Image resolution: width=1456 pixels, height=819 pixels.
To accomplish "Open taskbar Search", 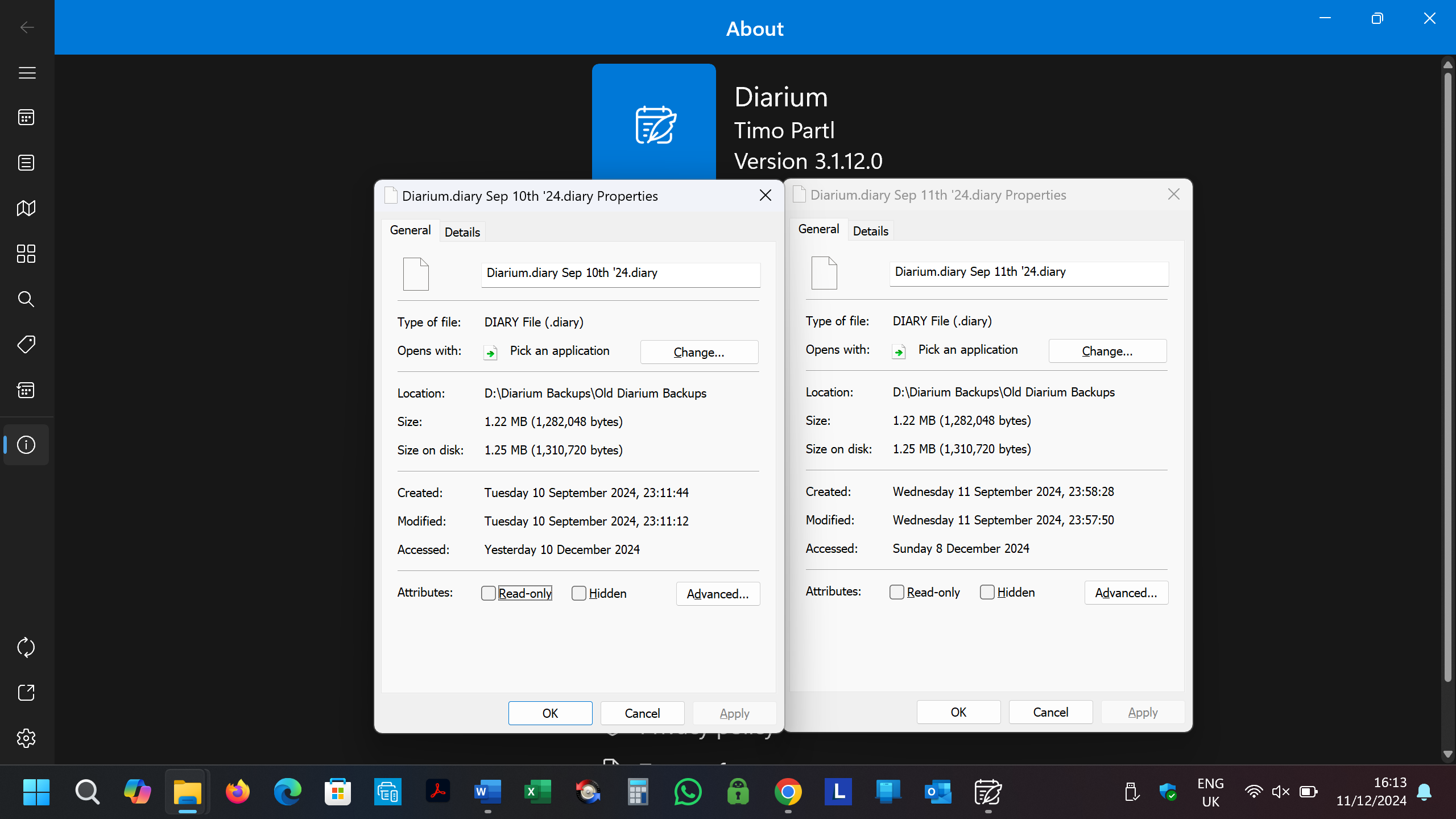I will (x=87, y=792).
